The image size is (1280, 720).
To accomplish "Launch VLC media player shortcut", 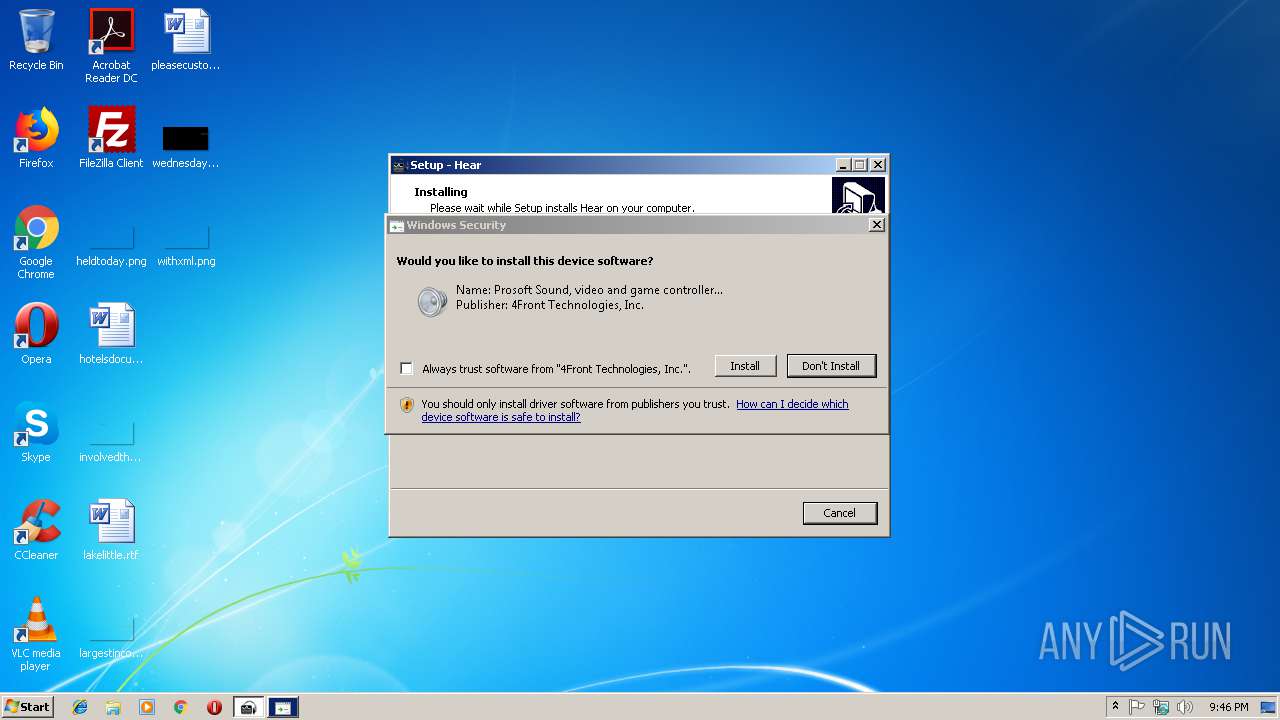I will [x=36, y=634].
